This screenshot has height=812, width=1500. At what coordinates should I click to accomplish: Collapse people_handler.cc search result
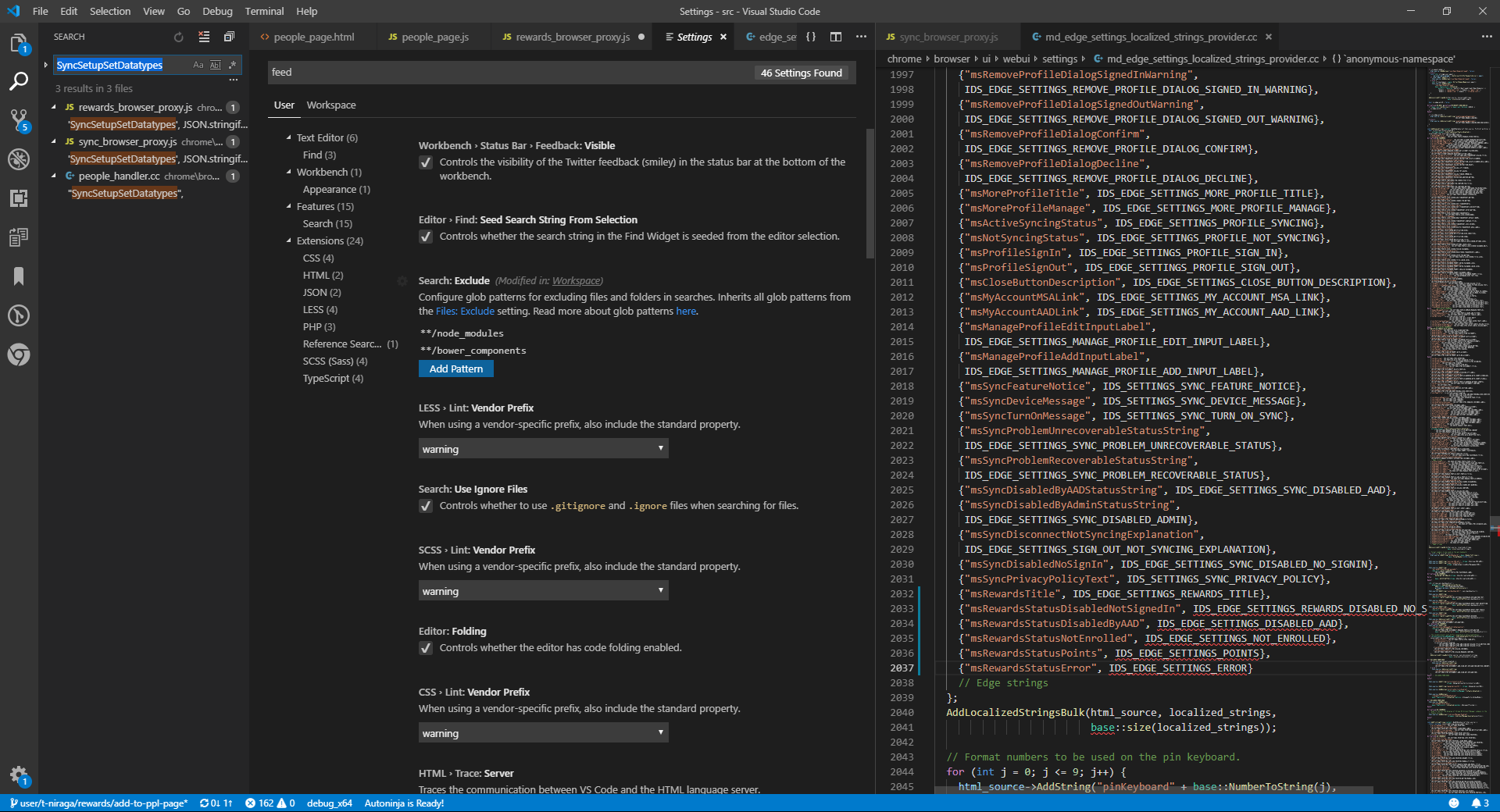54,176
